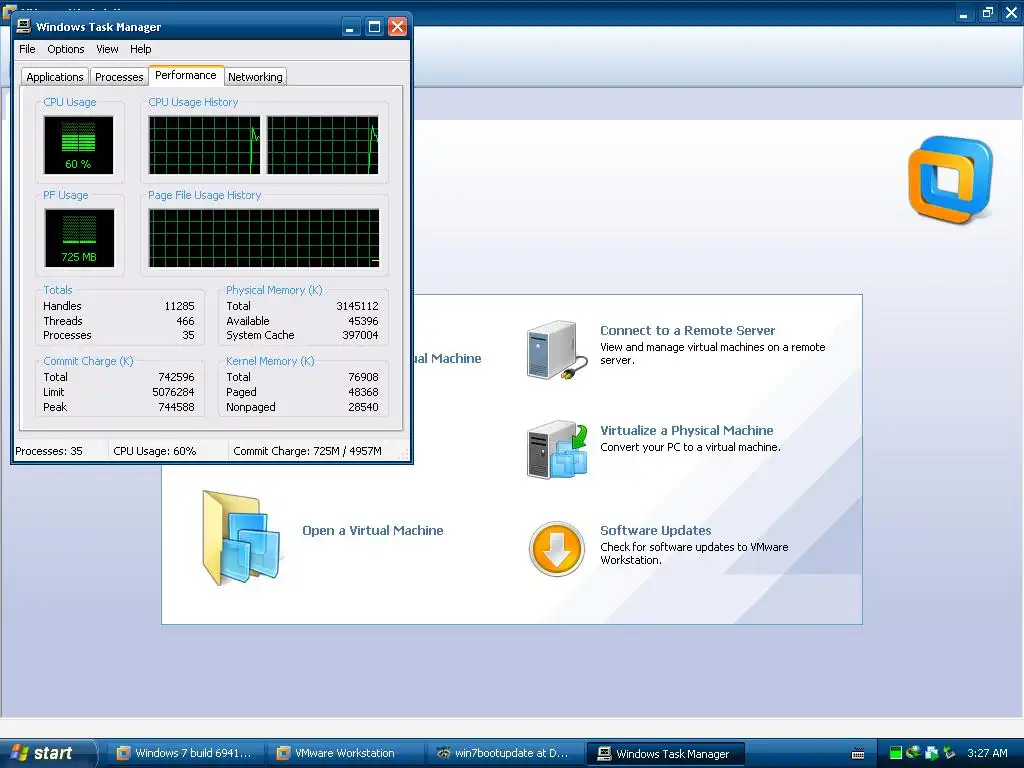The image size is (1024, 768).
Task: Open the Help menu in Task Manager
Action: tap(140, 49)
